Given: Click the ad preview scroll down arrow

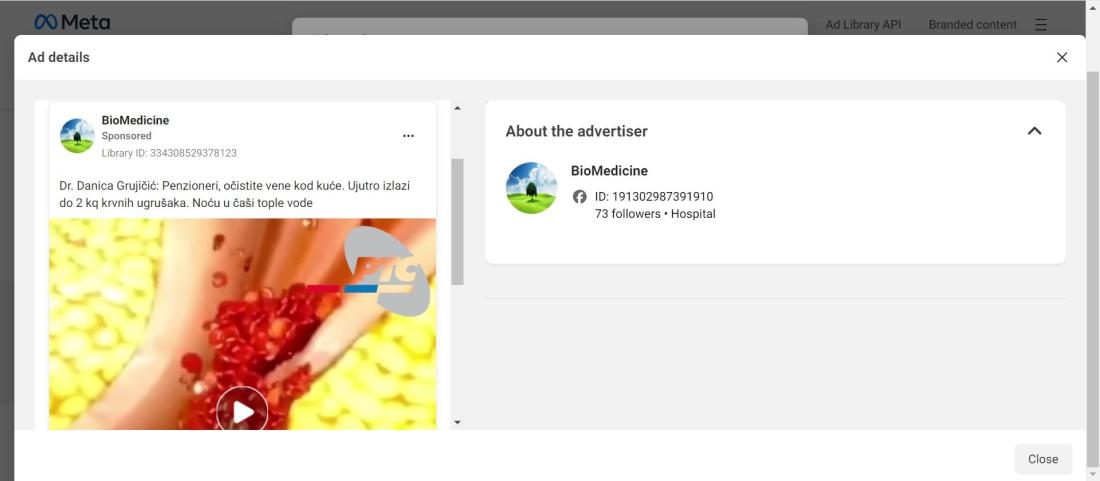Looking at the screenshot, I should pos(457,422).
